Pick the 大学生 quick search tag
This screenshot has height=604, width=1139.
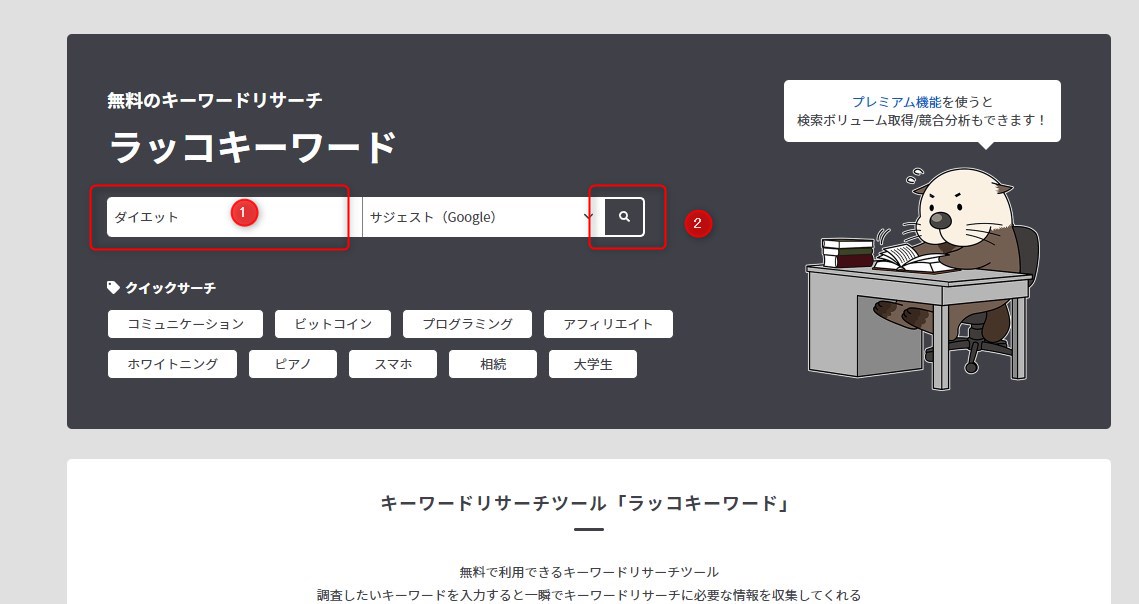(x=593, y=364)
